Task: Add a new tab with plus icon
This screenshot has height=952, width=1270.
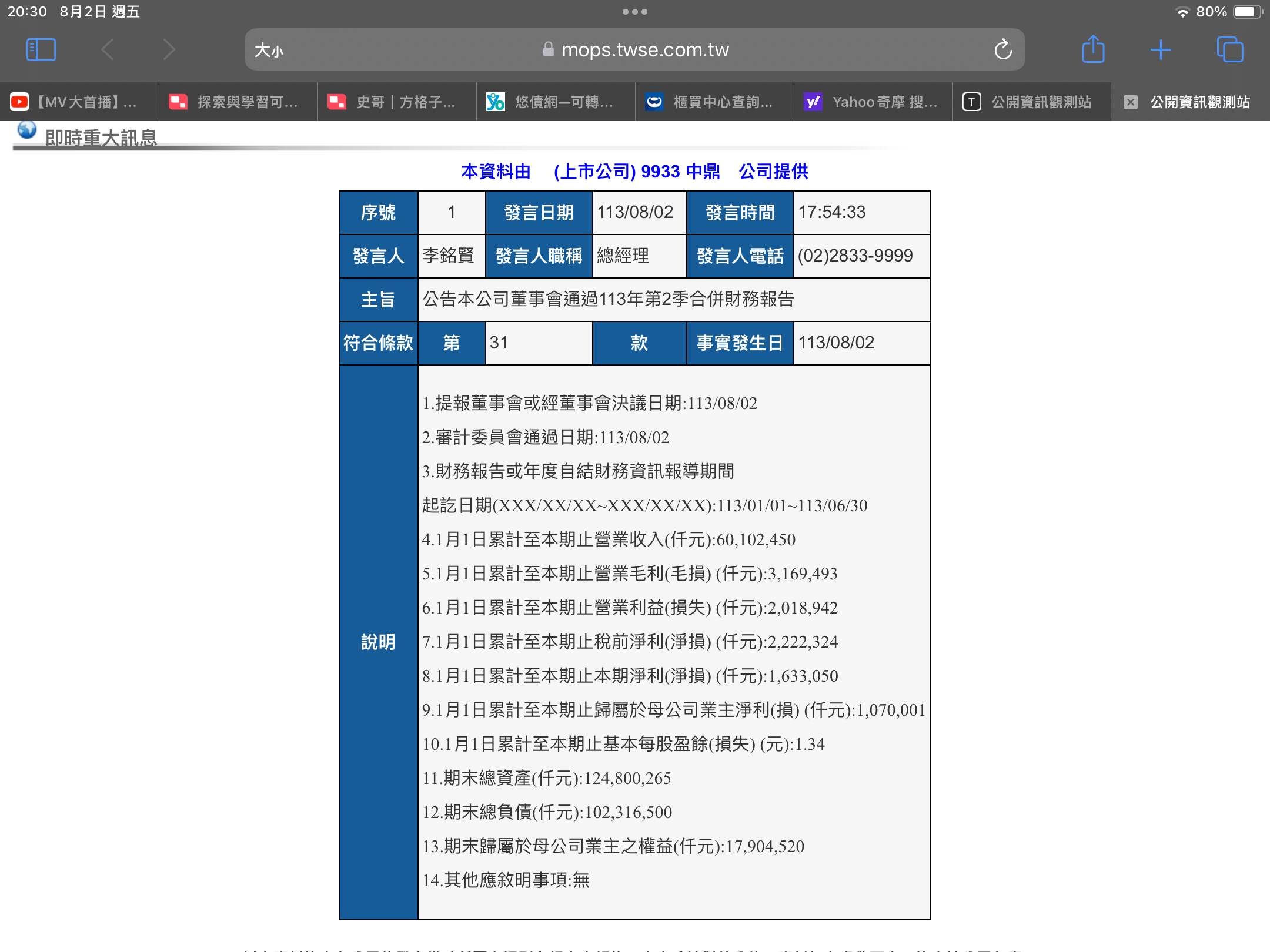Action: click(x=1161, y=50)
